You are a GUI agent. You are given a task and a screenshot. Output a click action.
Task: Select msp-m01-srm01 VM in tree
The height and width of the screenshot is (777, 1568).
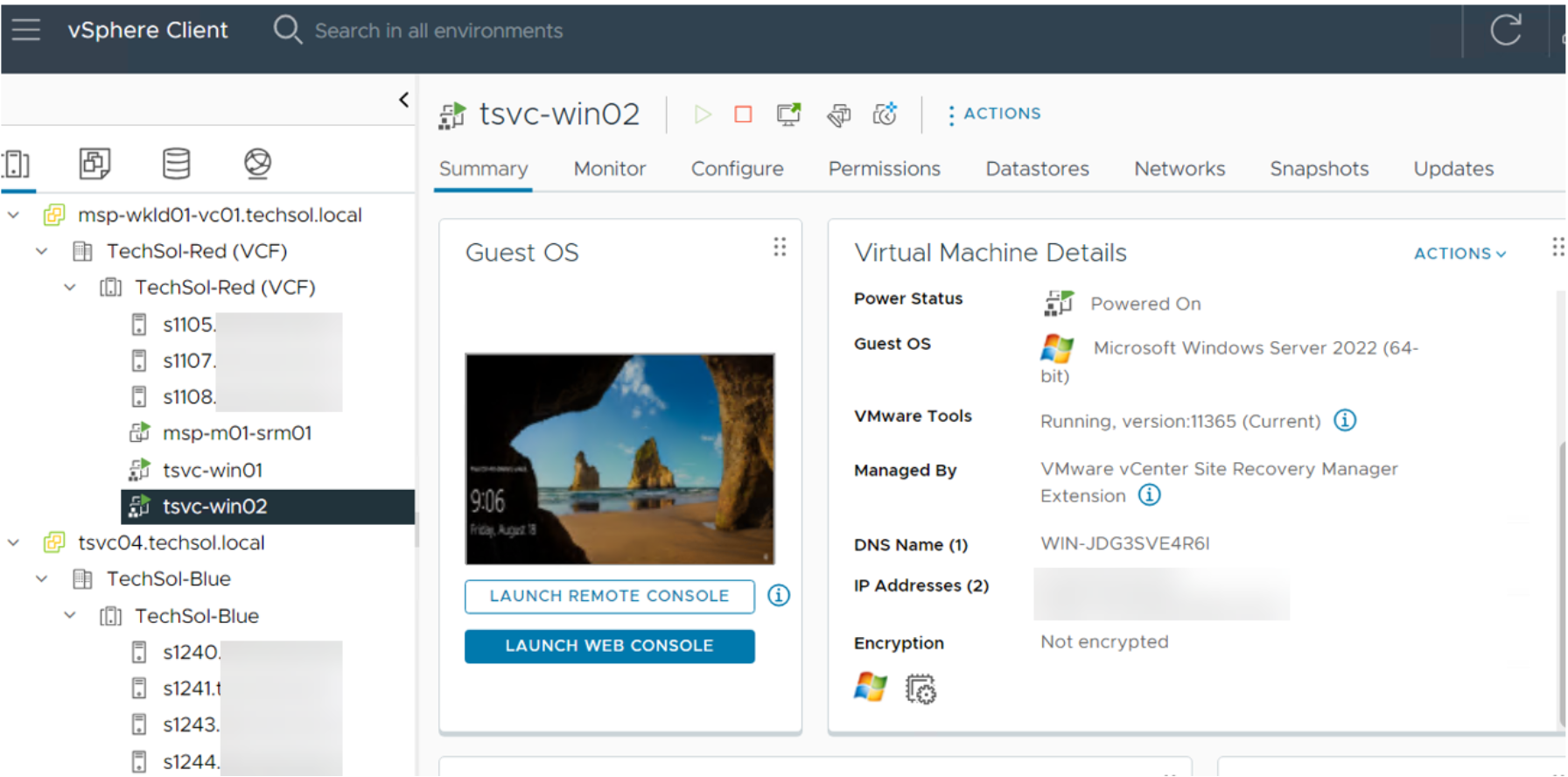[236, 434]
